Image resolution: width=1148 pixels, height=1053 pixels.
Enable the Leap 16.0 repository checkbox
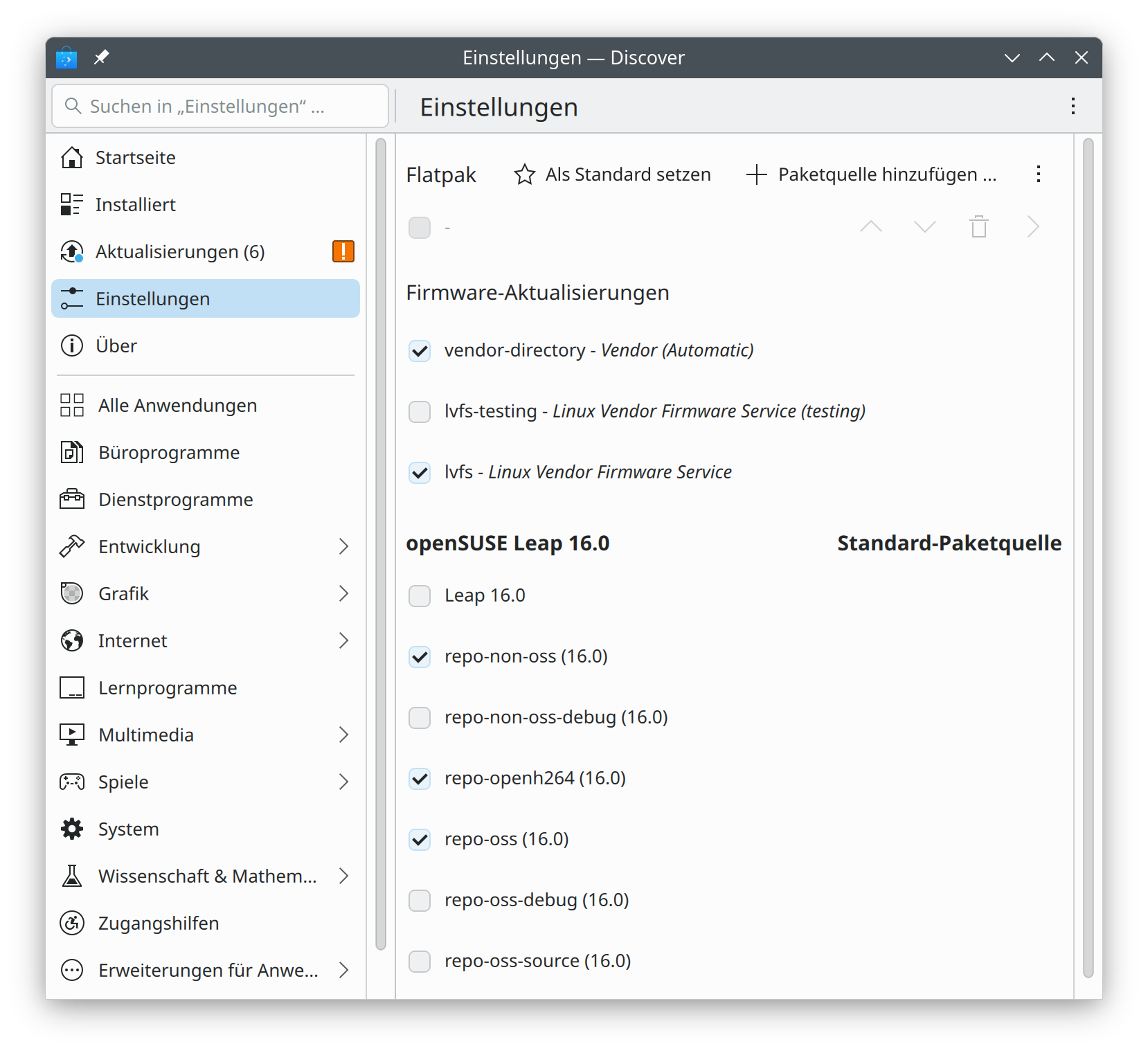[x=420, y=596]
